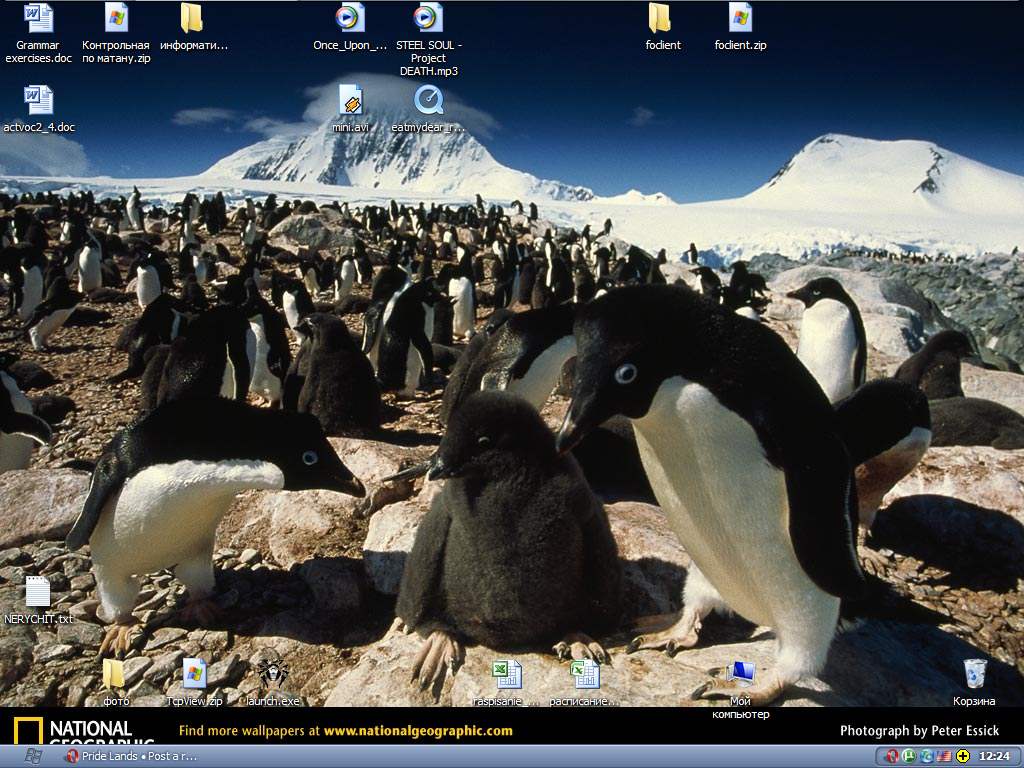1024x768 pixels.
Task: Open NERYCHIT.txt text file
Action: 38,593
